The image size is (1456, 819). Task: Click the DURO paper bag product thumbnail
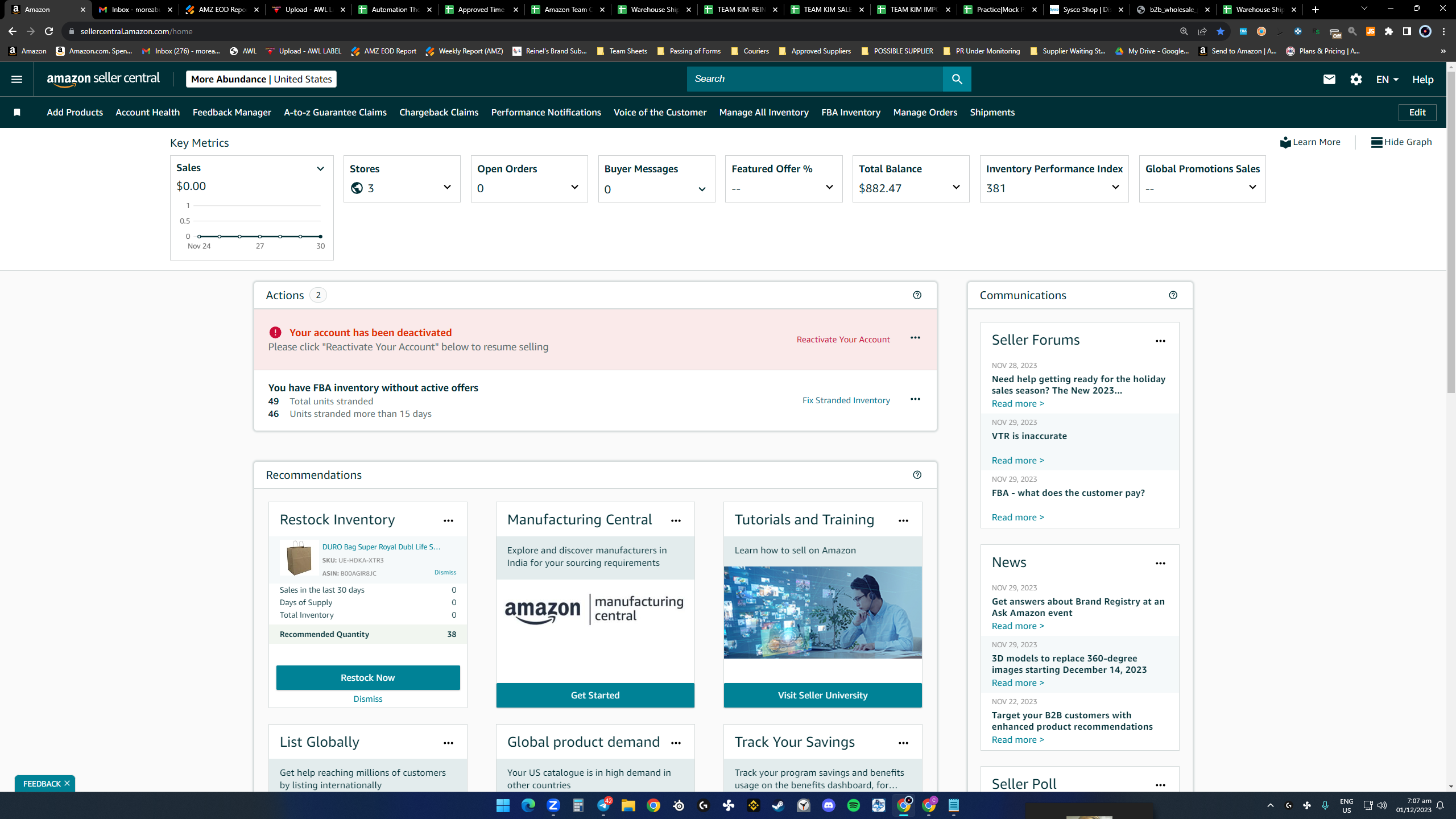tap(299, 558)
